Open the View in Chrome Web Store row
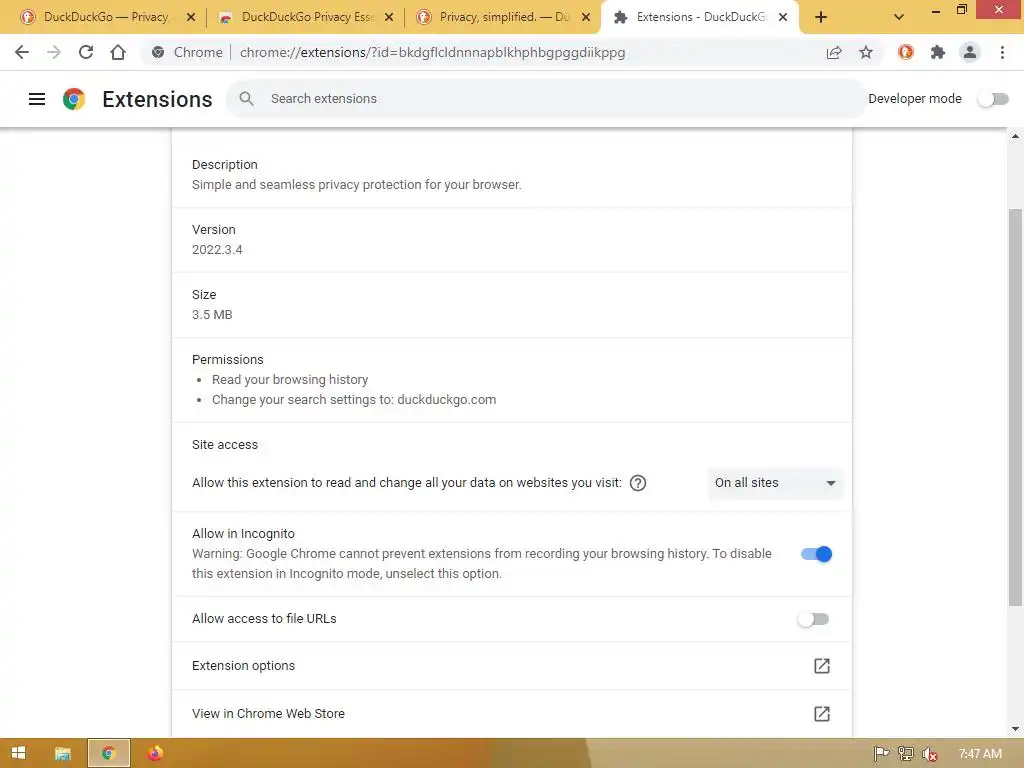This screenshot has width=1024, height=768. pyautogui.click(x=512, y=714)
